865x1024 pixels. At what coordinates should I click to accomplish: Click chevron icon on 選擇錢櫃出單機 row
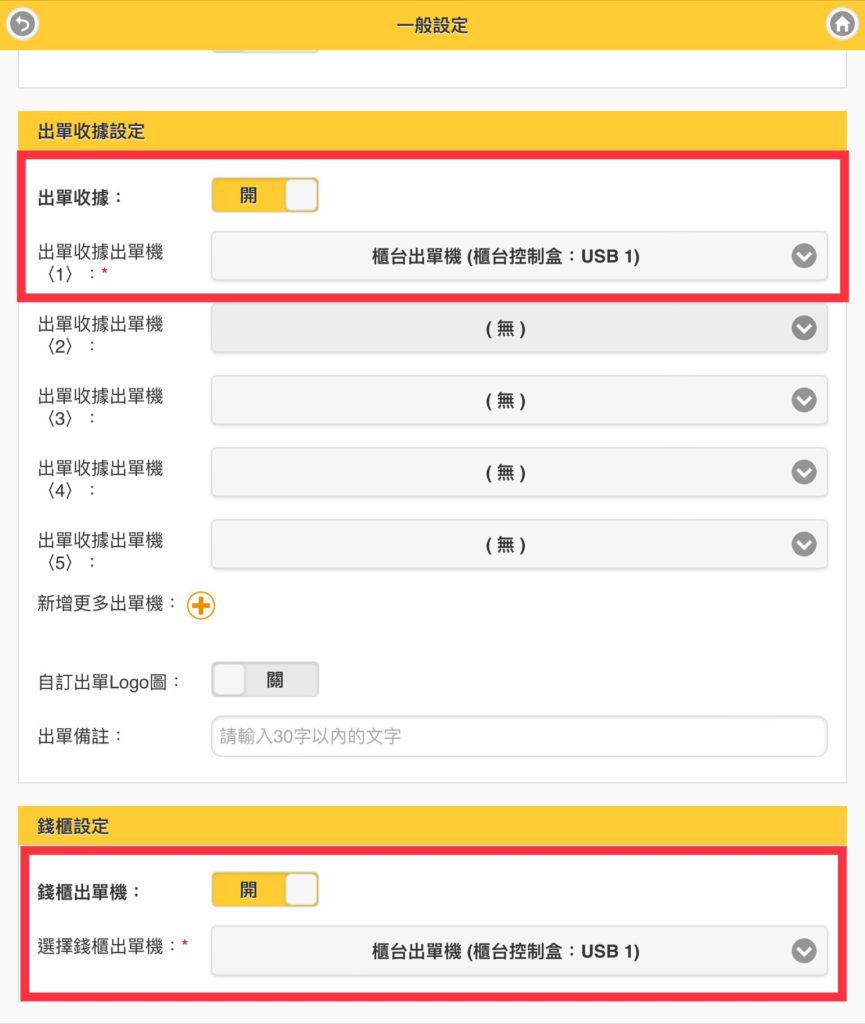(804, 951)
